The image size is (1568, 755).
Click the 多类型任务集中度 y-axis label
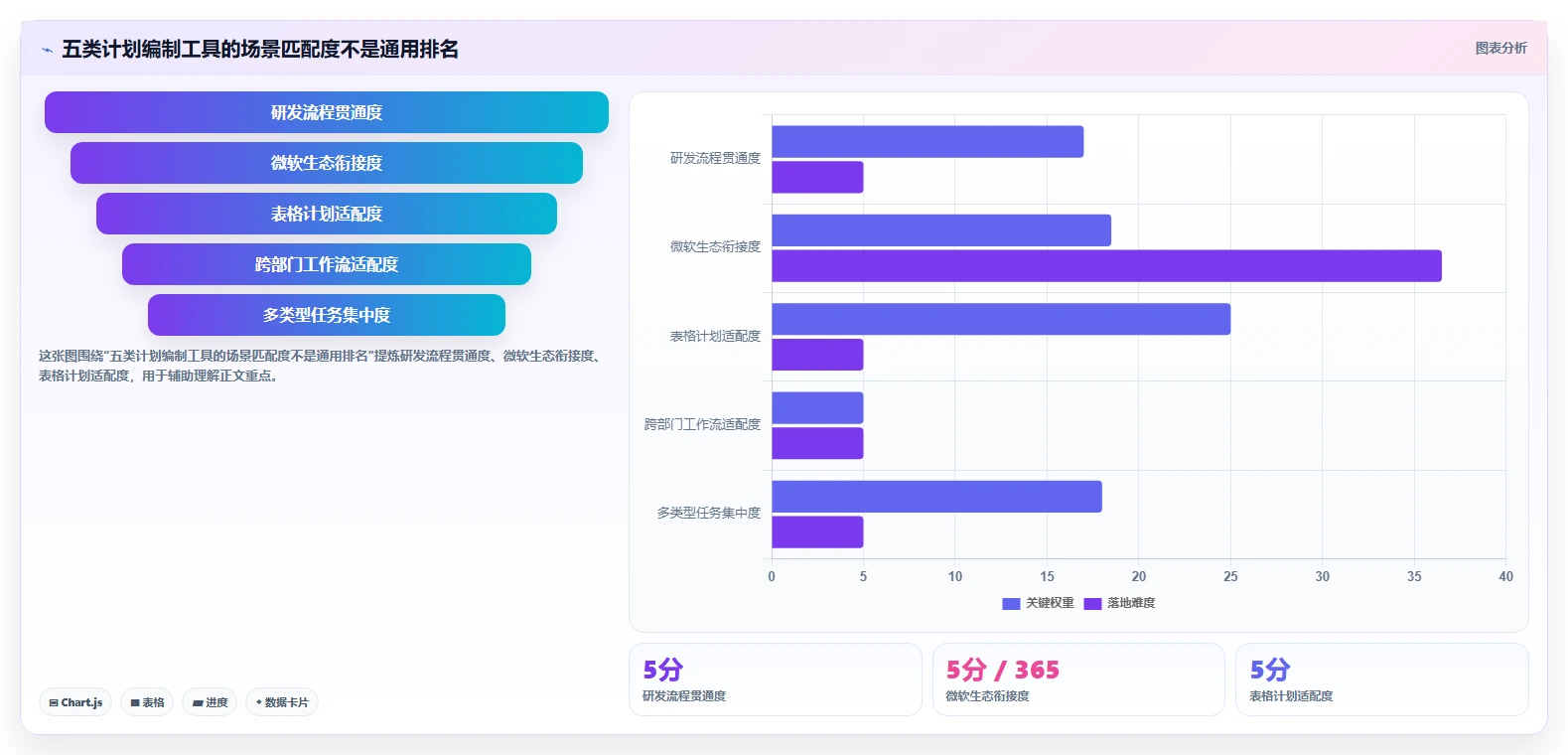709,514
